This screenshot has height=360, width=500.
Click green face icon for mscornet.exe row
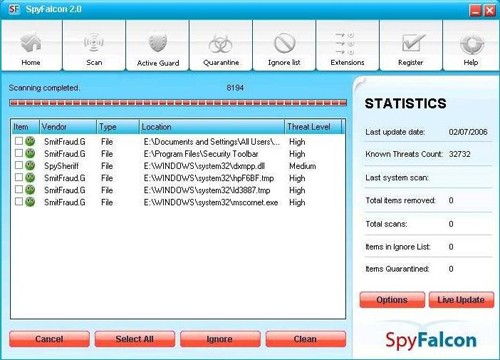[x=30, y=202]
